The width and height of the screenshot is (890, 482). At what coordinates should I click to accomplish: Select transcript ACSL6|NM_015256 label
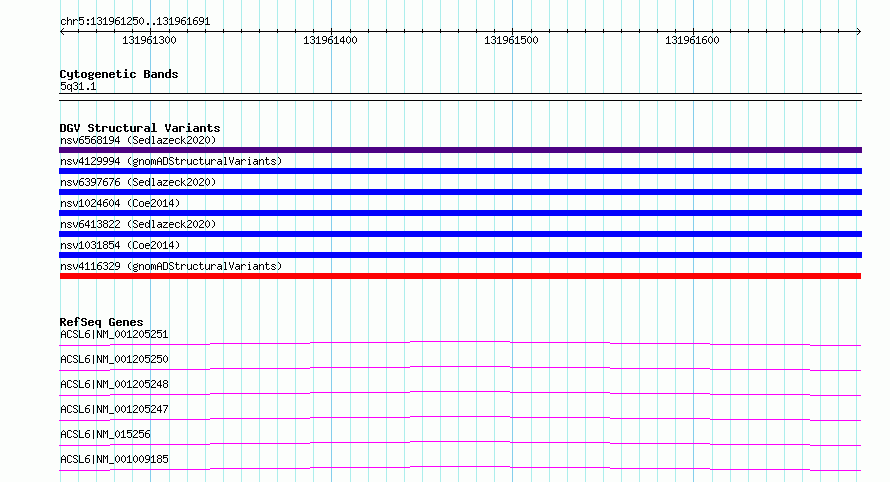(x=105, y=434)
